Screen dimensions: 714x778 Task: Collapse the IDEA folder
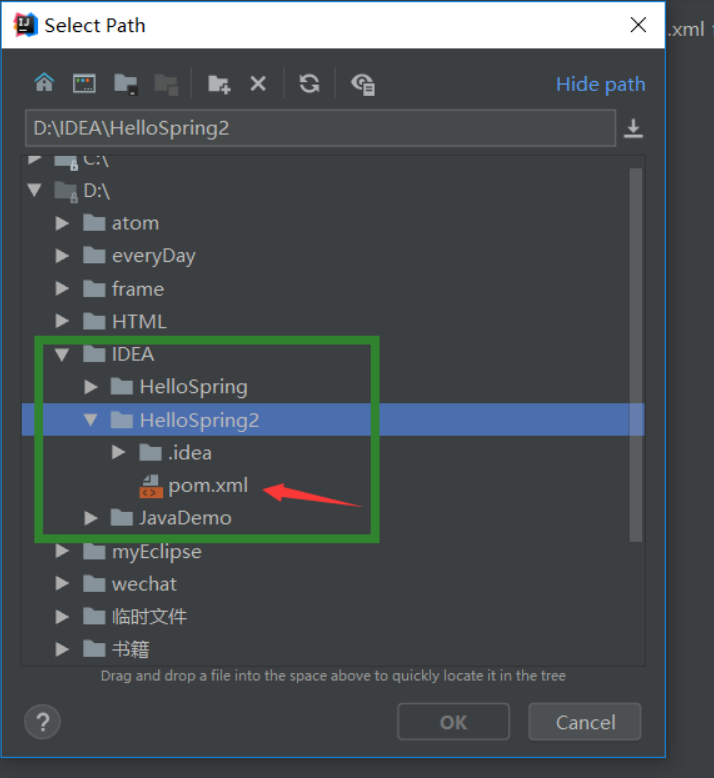pos(62,355)
